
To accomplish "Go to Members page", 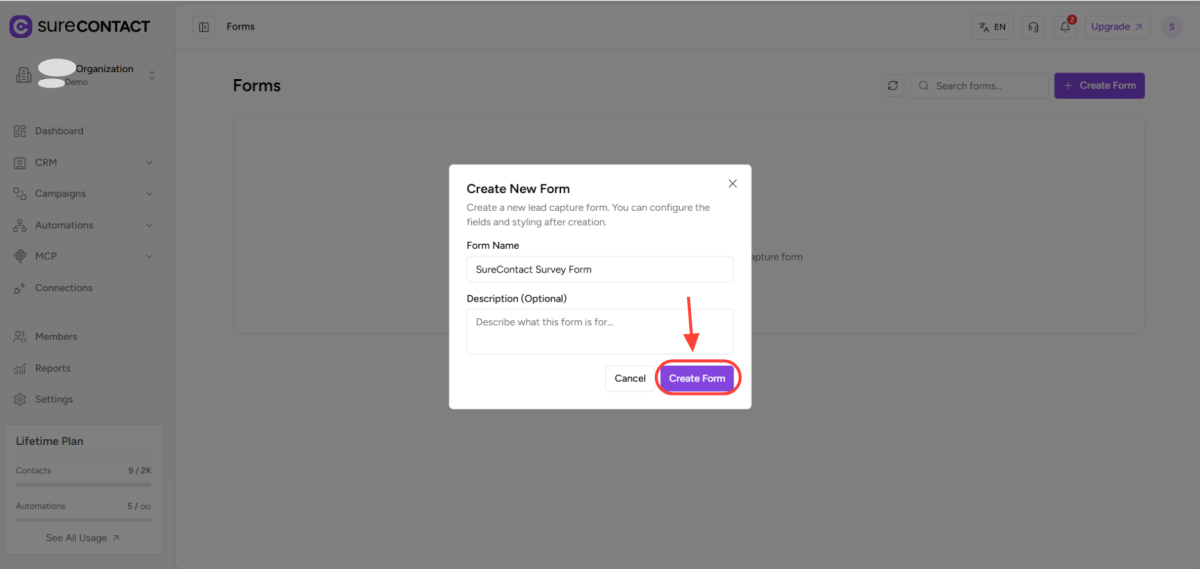I will [x=55, y=337].
